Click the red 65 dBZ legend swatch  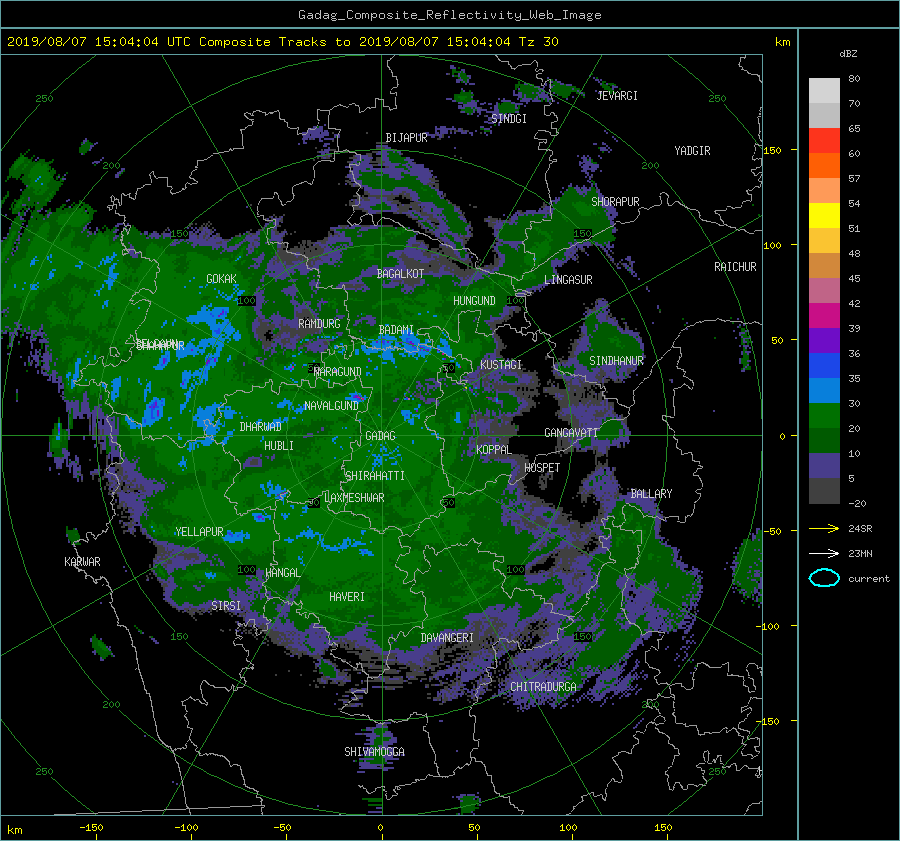824,140
